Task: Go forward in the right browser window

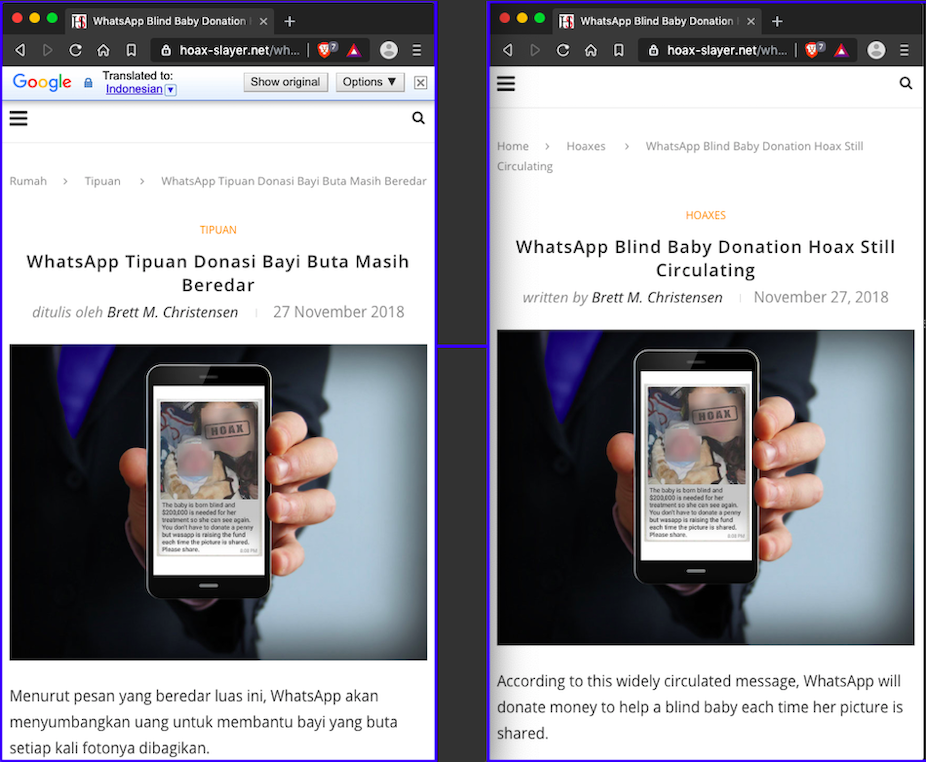Action: point(535,50)
